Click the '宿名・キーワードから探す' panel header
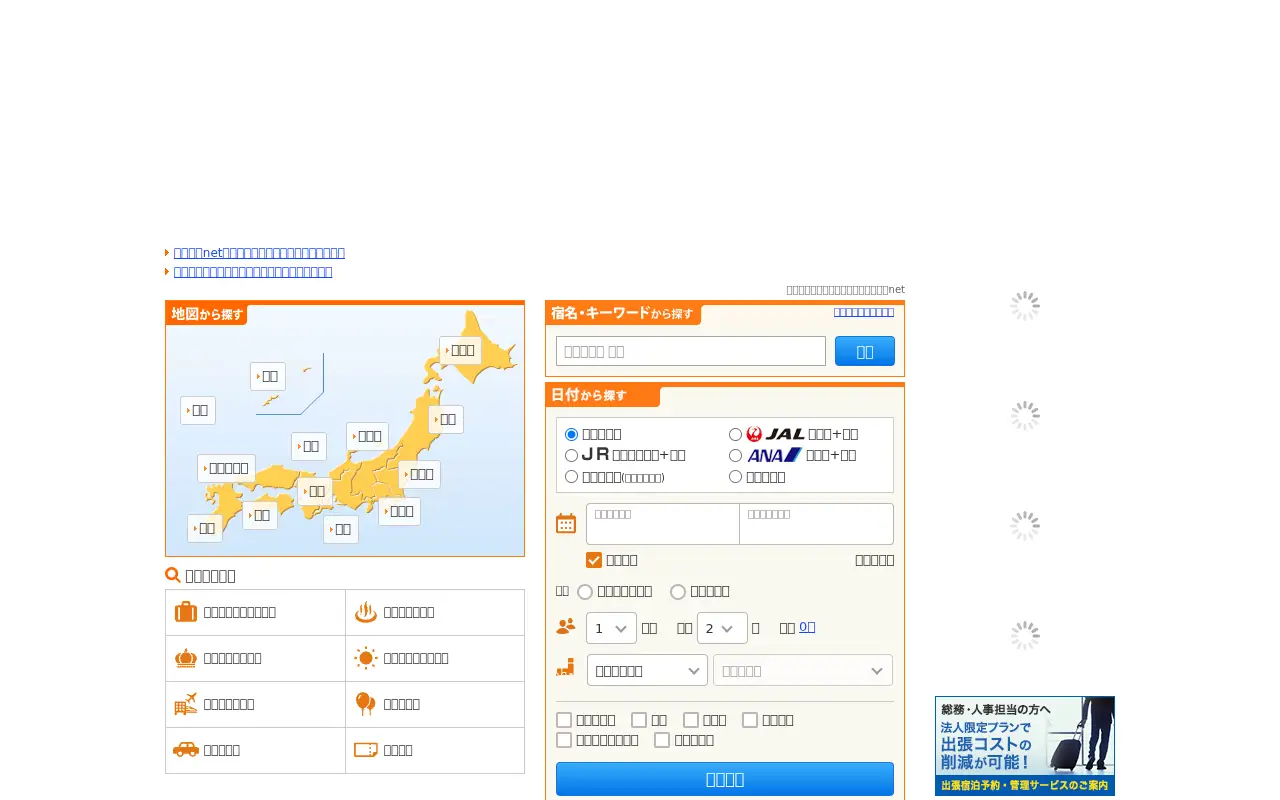This screenshot has width=1280, height=800. pos(623,314)
